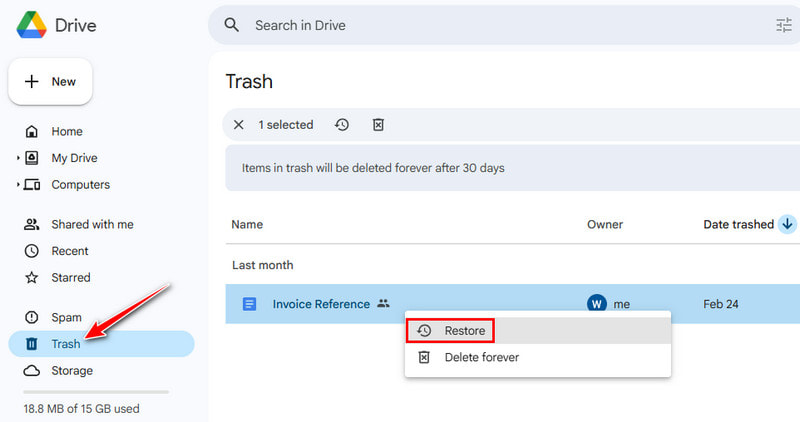Click the 1 selected label
The width and height of the screenshot is (800, 422).
click(286, 125)
